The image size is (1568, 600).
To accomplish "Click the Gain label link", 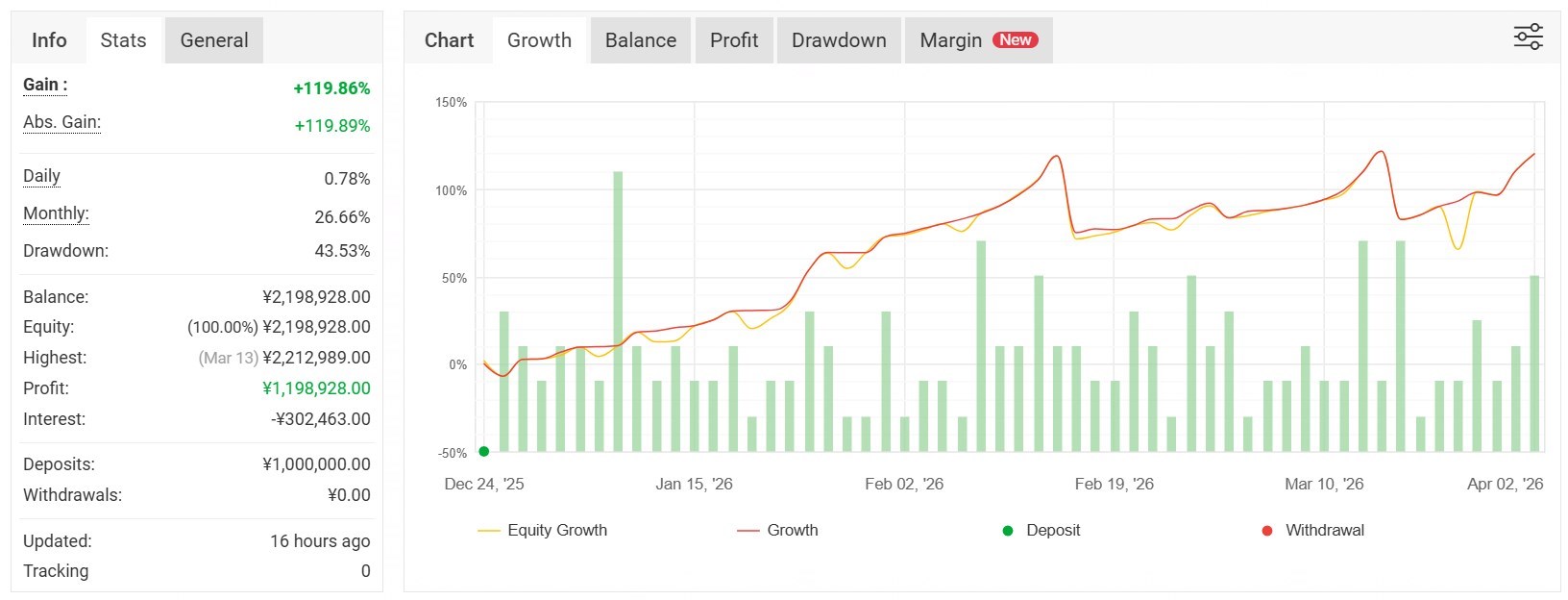I will [x=45, y=85].
